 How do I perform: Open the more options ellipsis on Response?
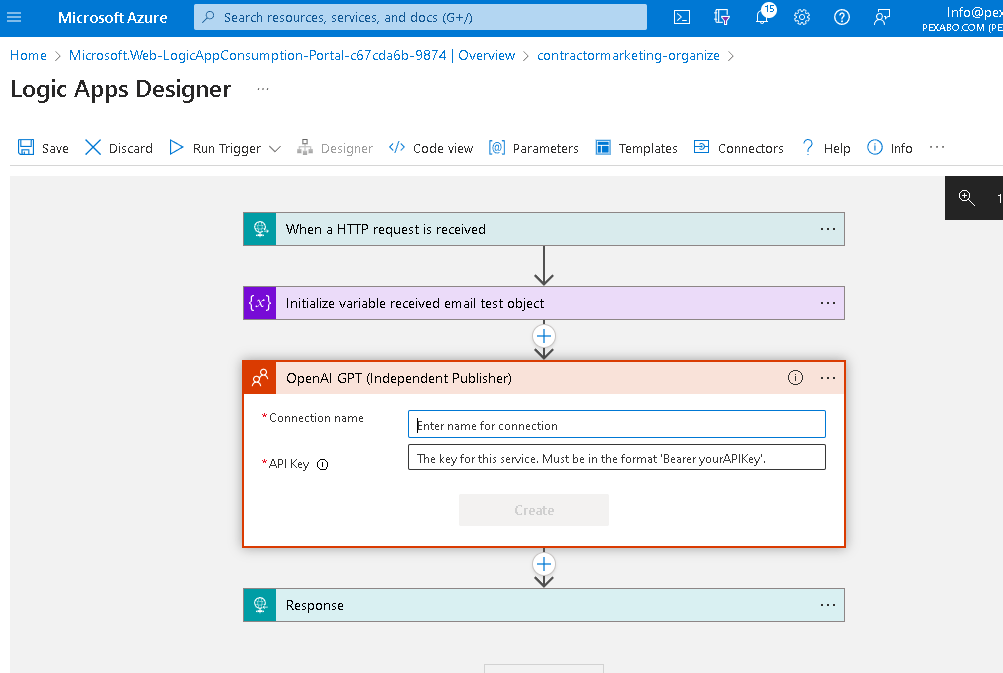[828, 605]
